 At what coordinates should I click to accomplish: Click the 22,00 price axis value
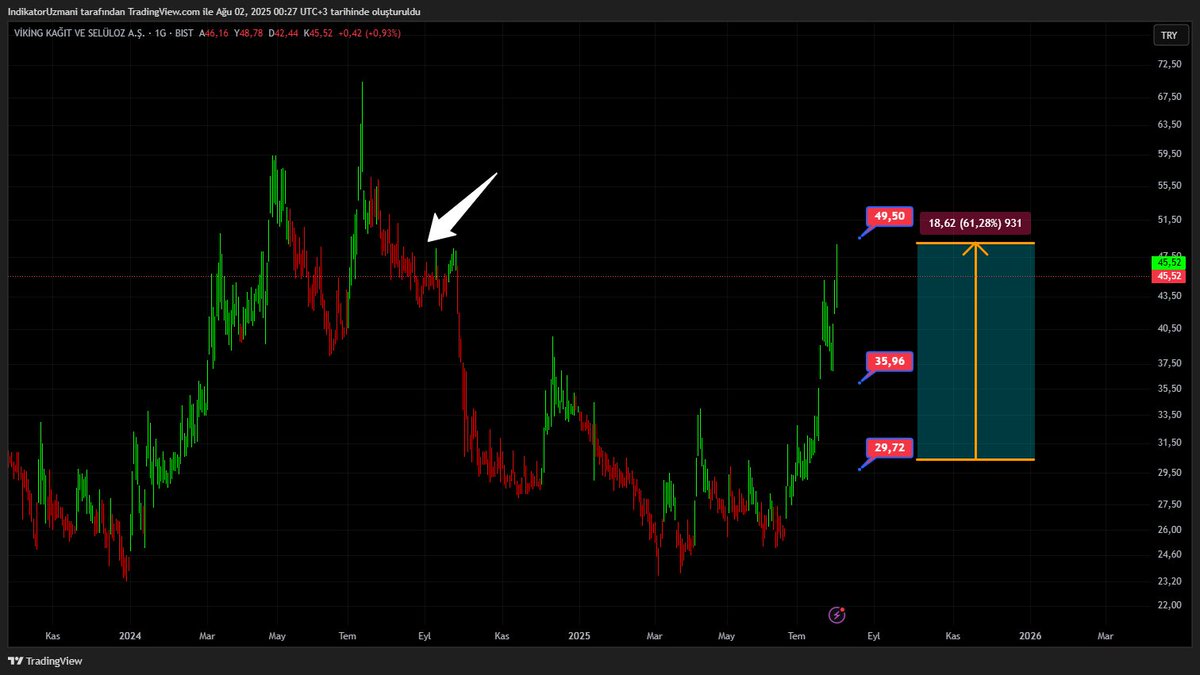tap(1168, 605)
